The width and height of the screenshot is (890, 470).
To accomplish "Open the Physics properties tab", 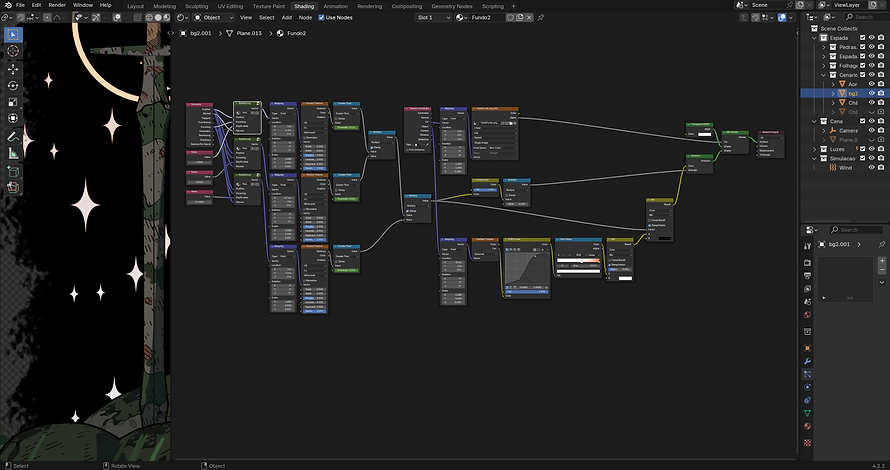I will pos(807,387).
